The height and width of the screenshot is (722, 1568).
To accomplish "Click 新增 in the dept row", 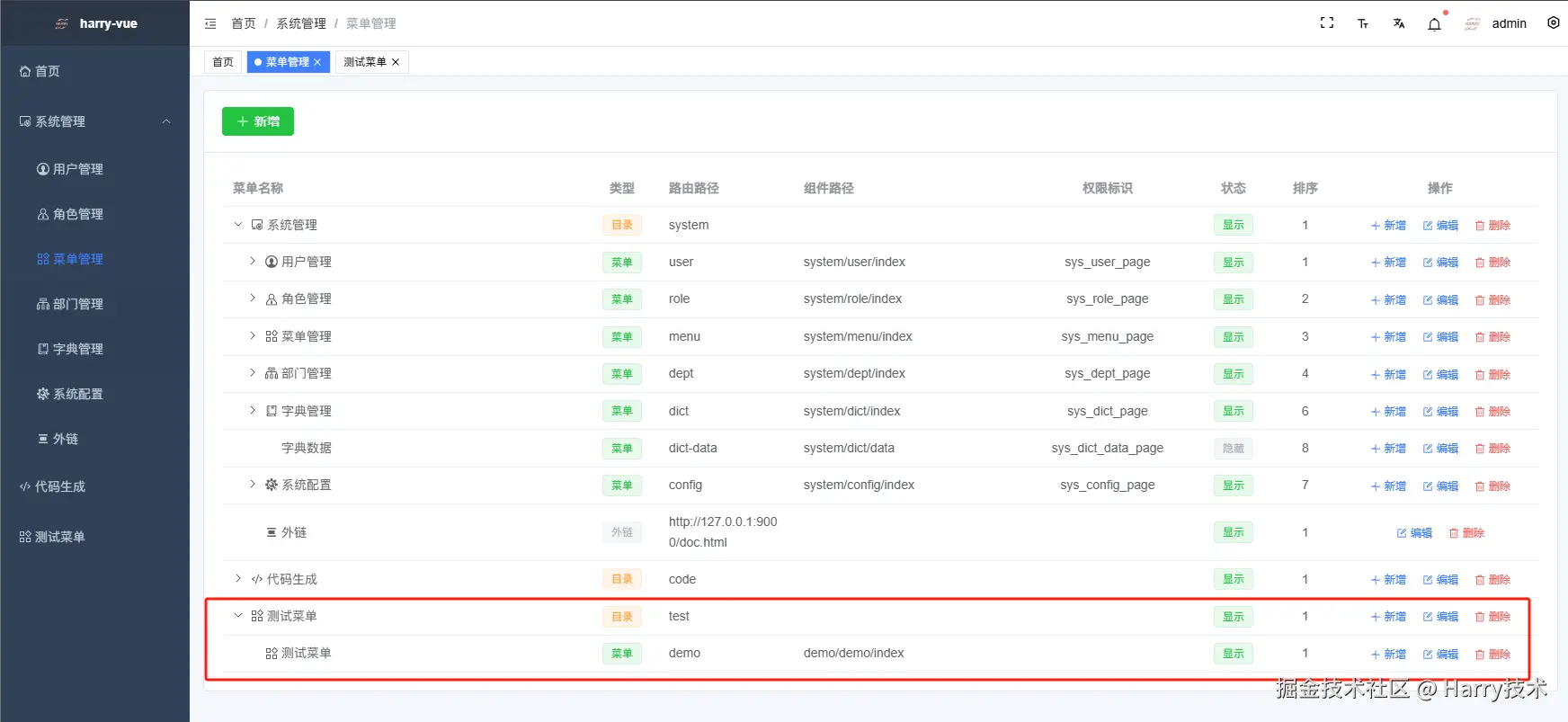I will (1388, 374).
